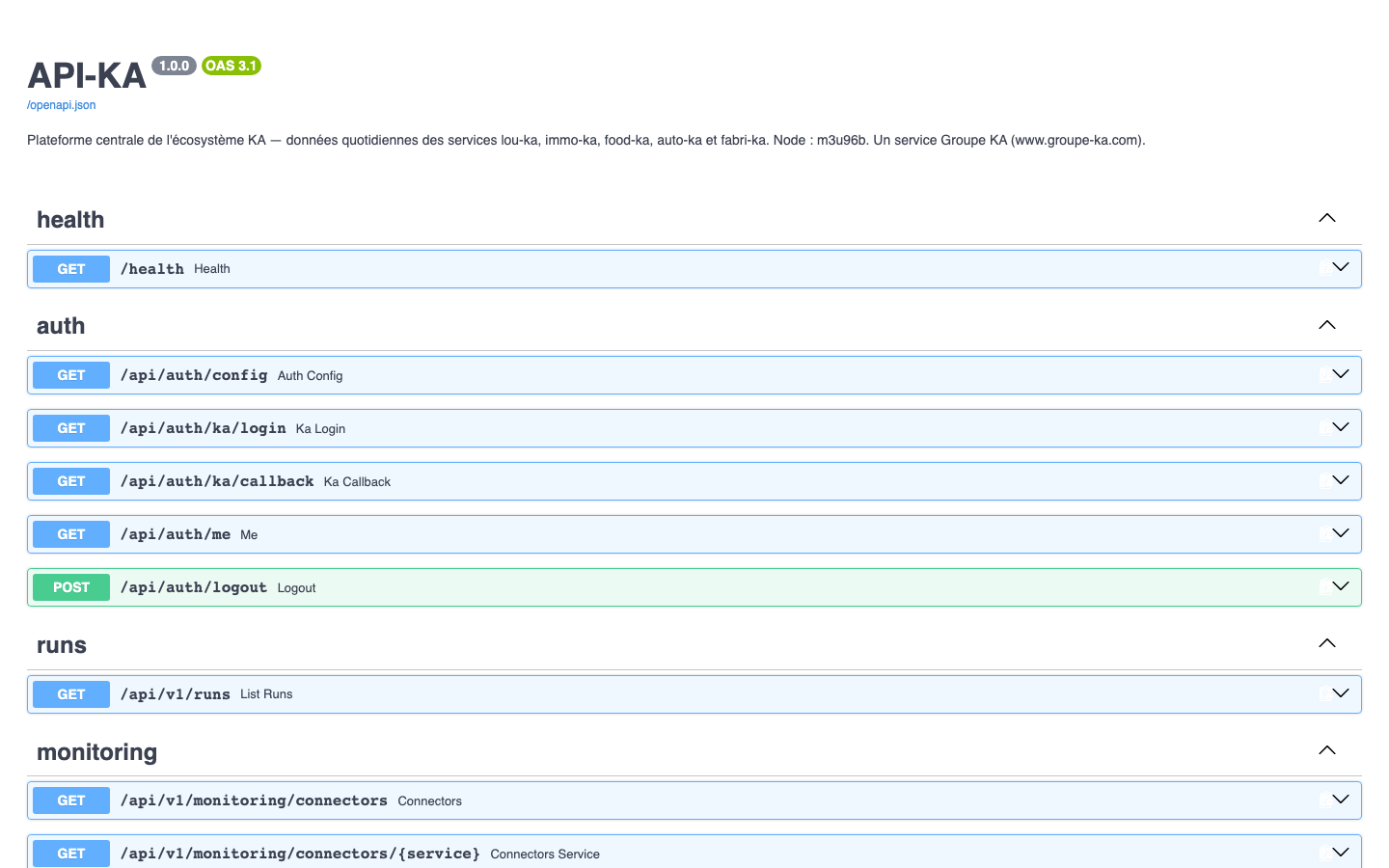
Task: Click the /api/auth/ka/login path text
Action: pos(204,428)
